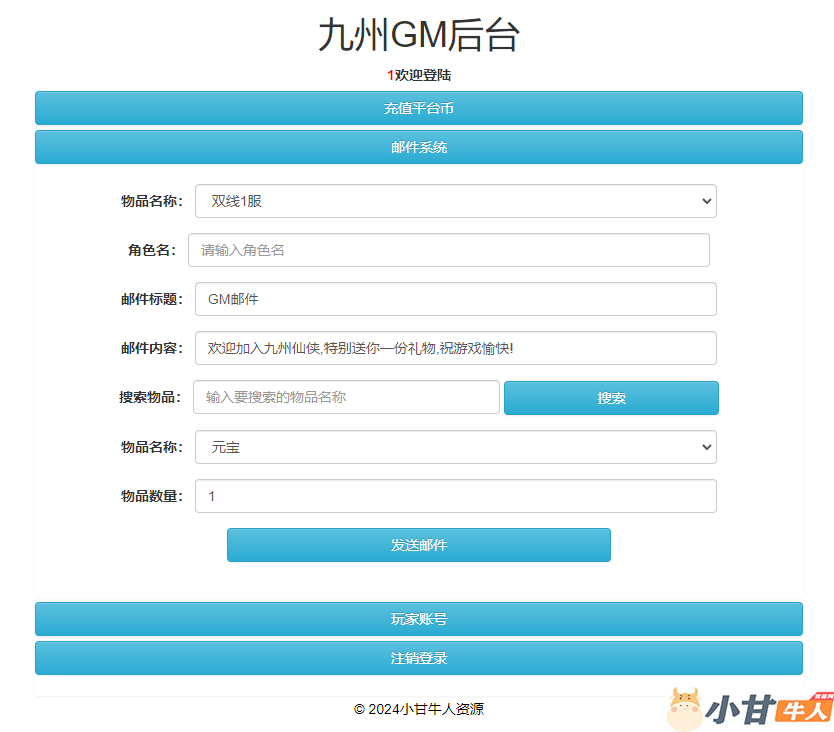Click the 搜索物品 field label
834x732 pixels.
[150, 397]
